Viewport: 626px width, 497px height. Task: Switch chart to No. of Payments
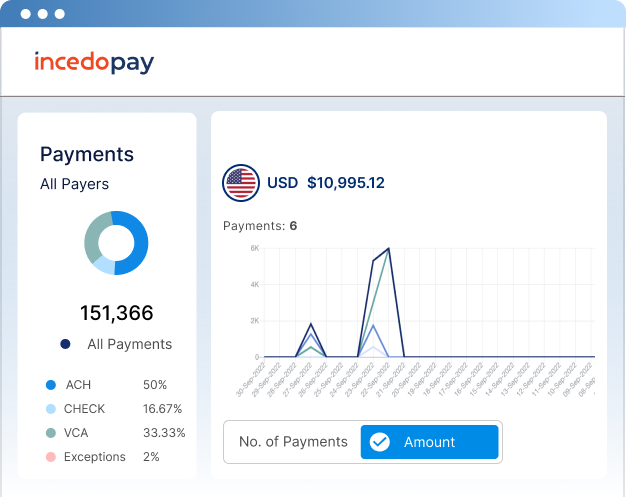(x=293, y=442)
